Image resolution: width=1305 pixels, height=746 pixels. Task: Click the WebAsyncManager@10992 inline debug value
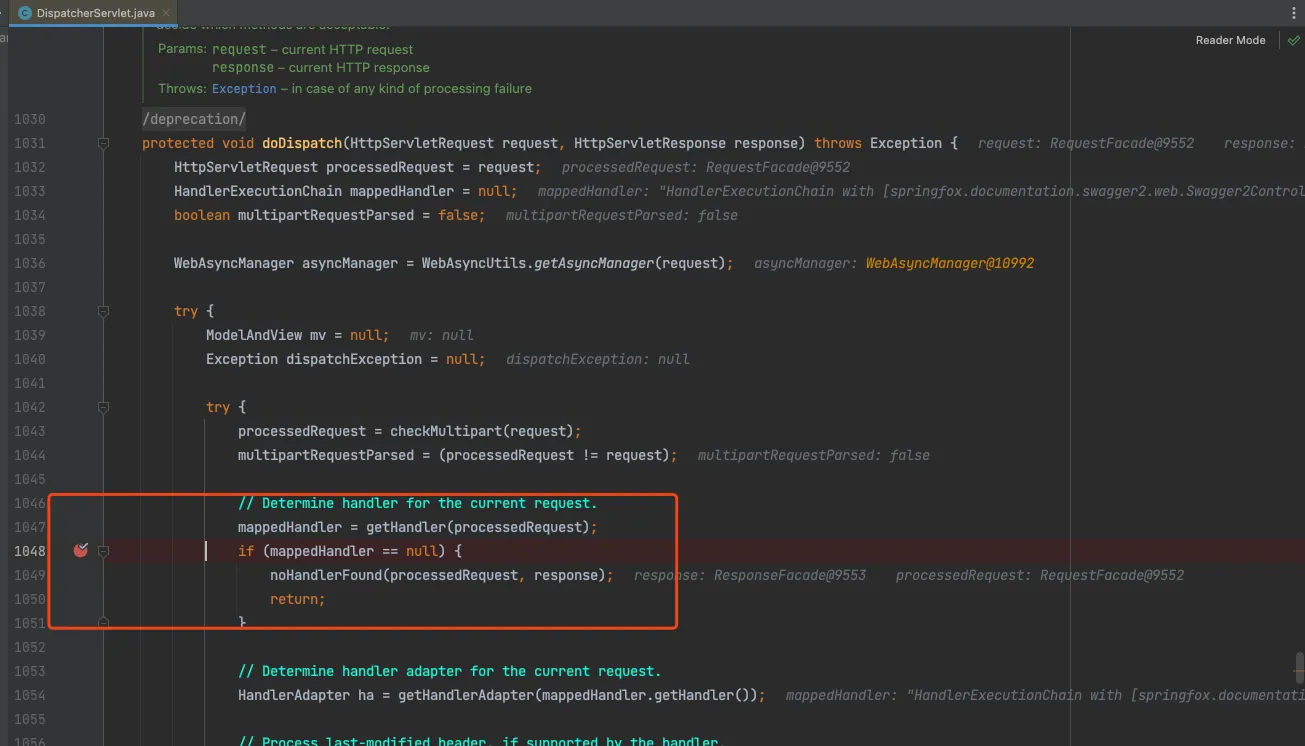coord(949,263)
